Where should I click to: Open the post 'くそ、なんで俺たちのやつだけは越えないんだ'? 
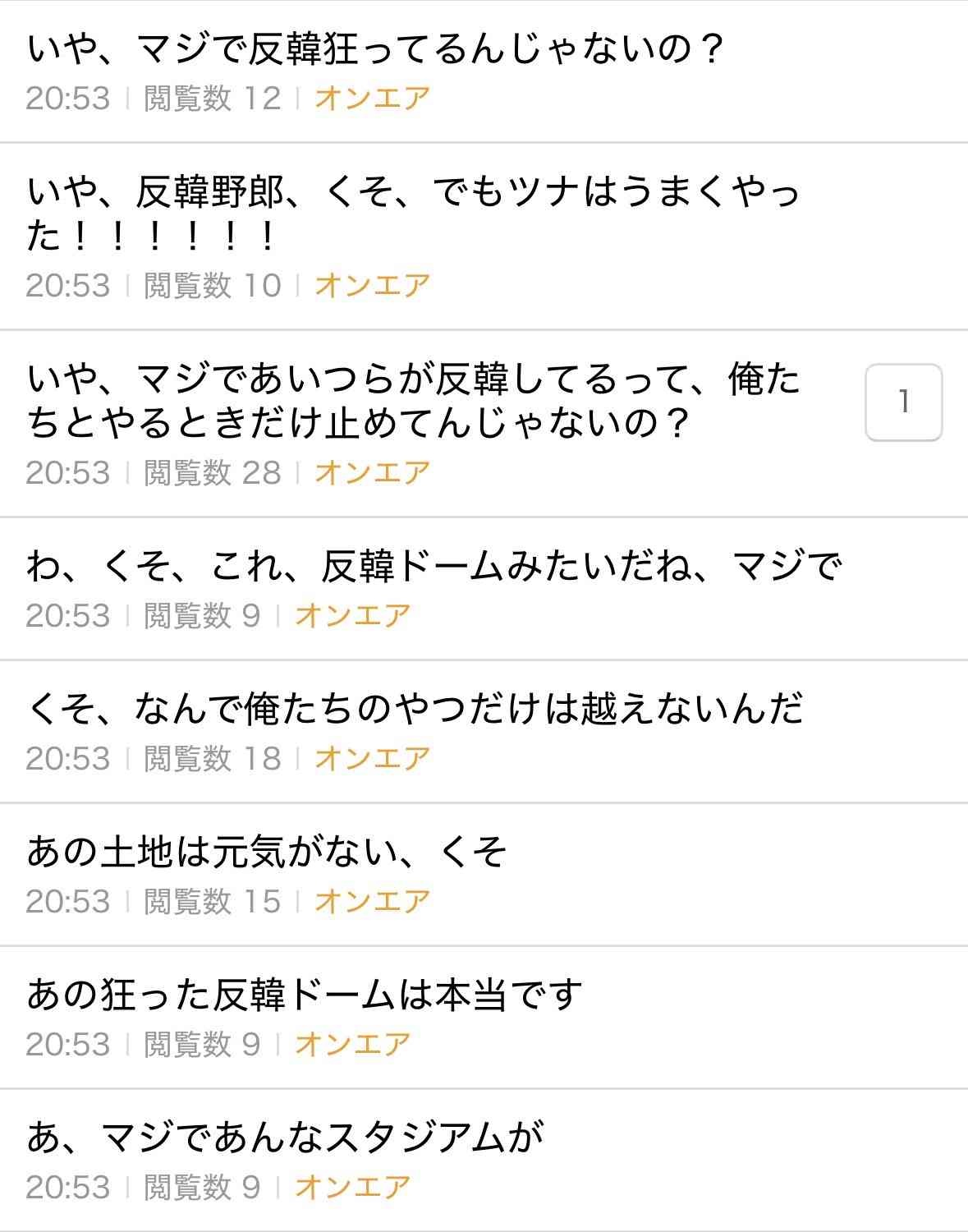(x=415, y=709)
